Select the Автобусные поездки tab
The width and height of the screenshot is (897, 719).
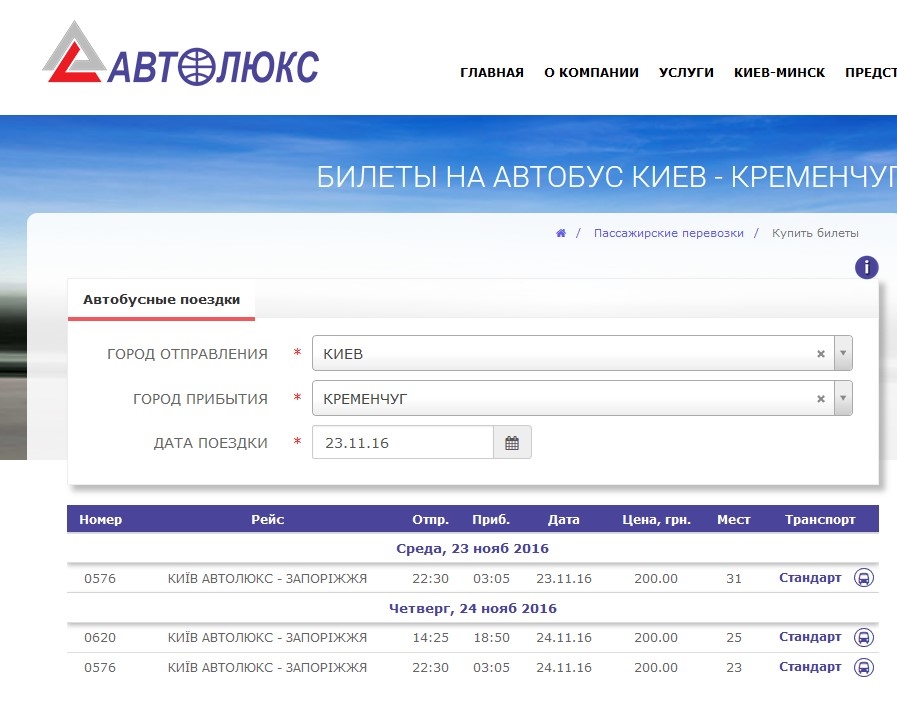(161, 299)
